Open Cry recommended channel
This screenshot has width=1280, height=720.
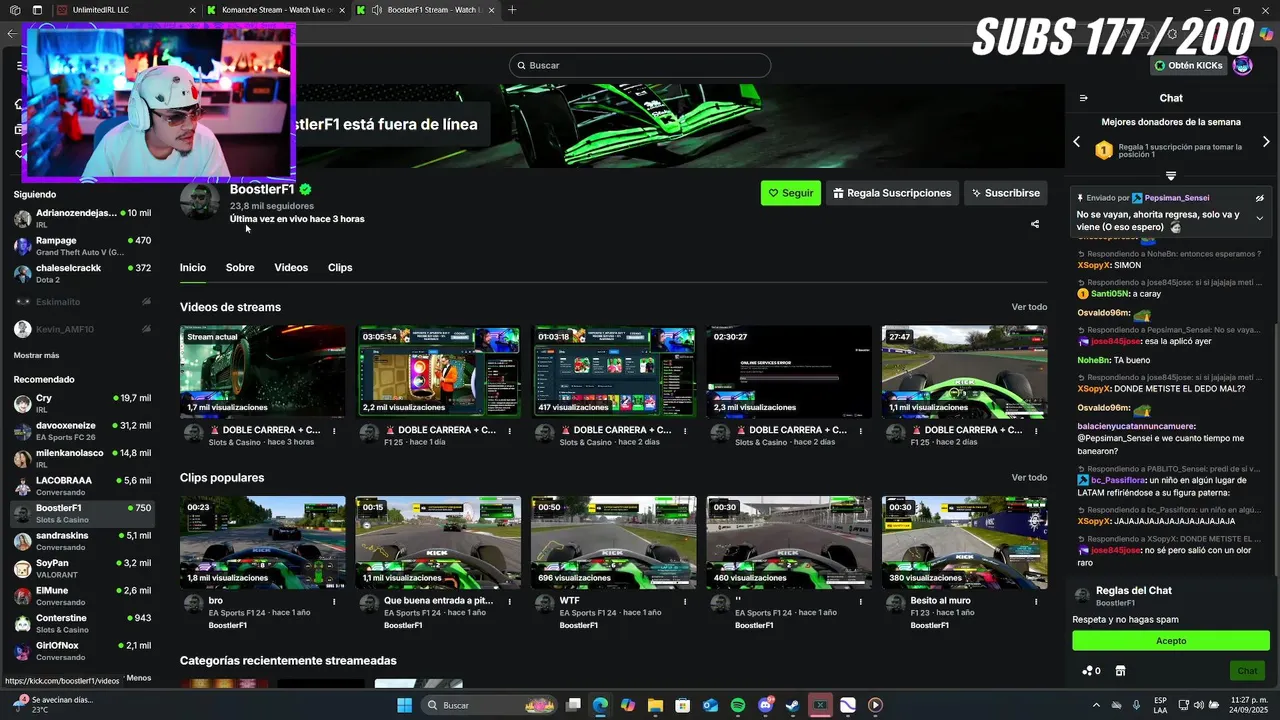[82, 403]
